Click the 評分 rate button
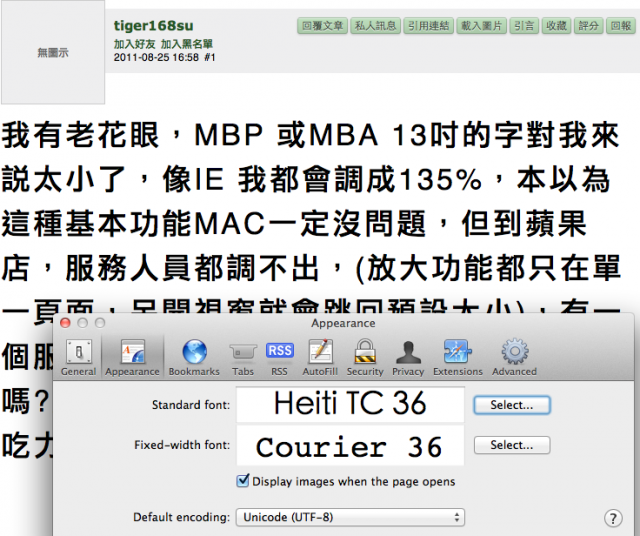The image size is (640, 536). coord(589,26)
